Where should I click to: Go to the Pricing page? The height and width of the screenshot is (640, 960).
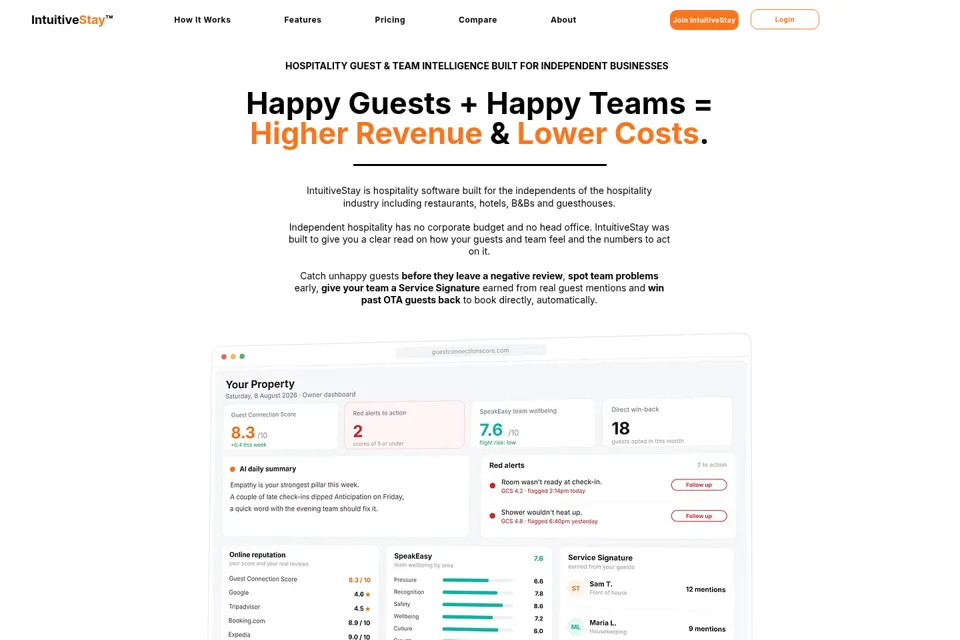pos(390,20)
